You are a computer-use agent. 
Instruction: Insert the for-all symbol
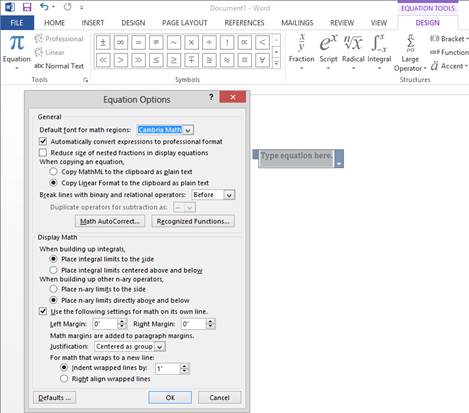pos(262,60)
